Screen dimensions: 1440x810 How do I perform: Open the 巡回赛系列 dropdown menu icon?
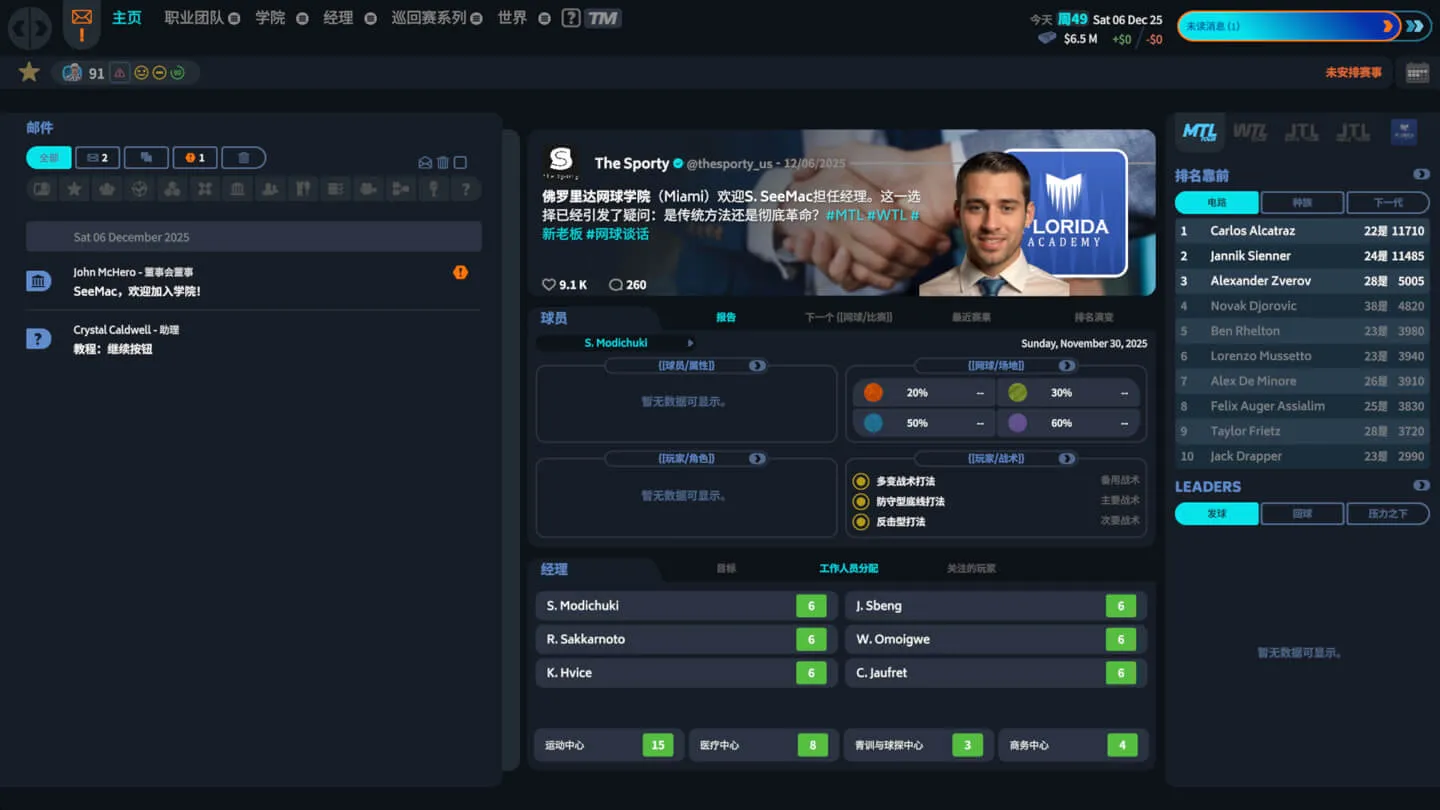476,18
